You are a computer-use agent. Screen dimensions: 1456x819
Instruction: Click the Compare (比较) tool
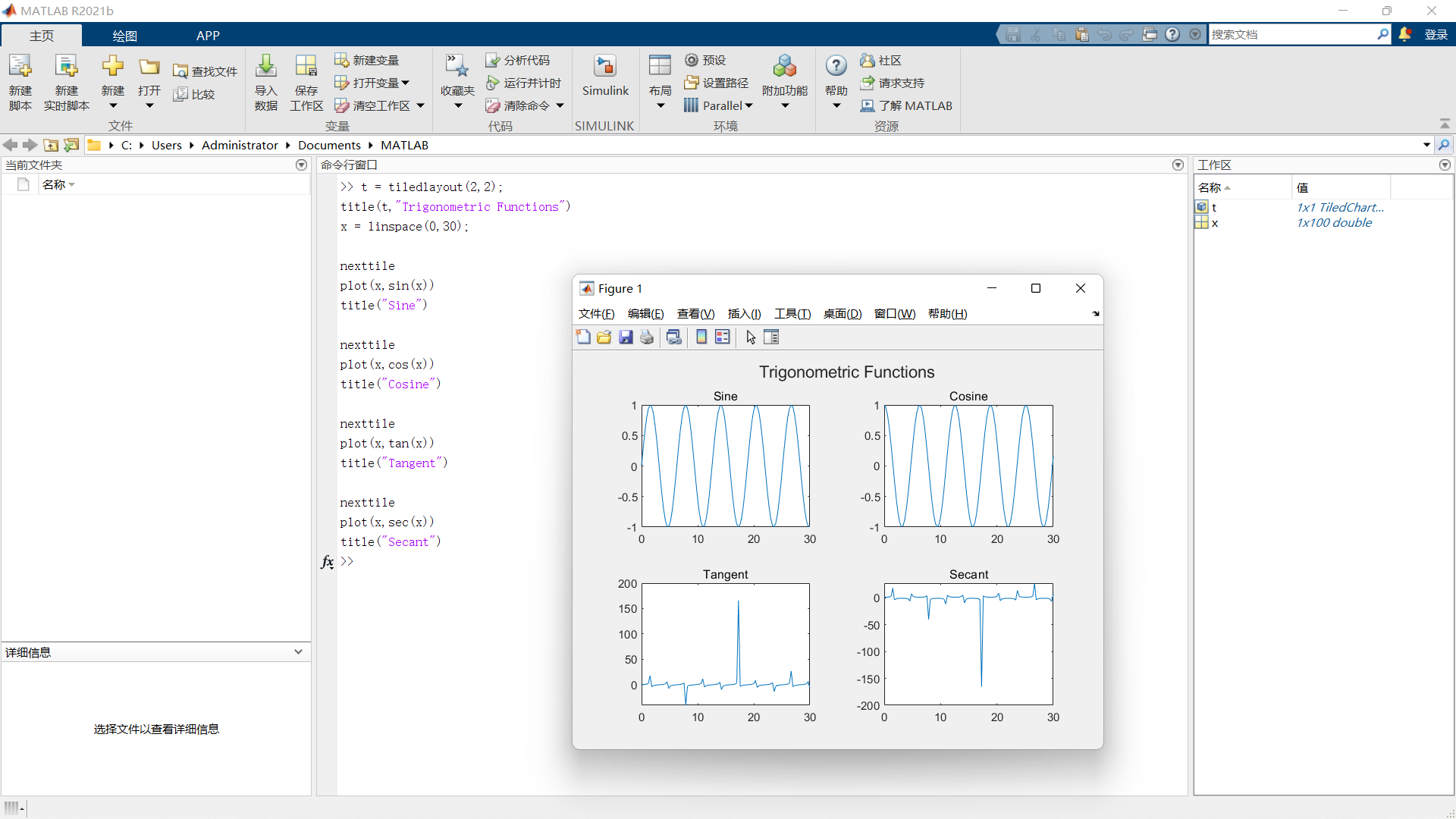(194, 94)
